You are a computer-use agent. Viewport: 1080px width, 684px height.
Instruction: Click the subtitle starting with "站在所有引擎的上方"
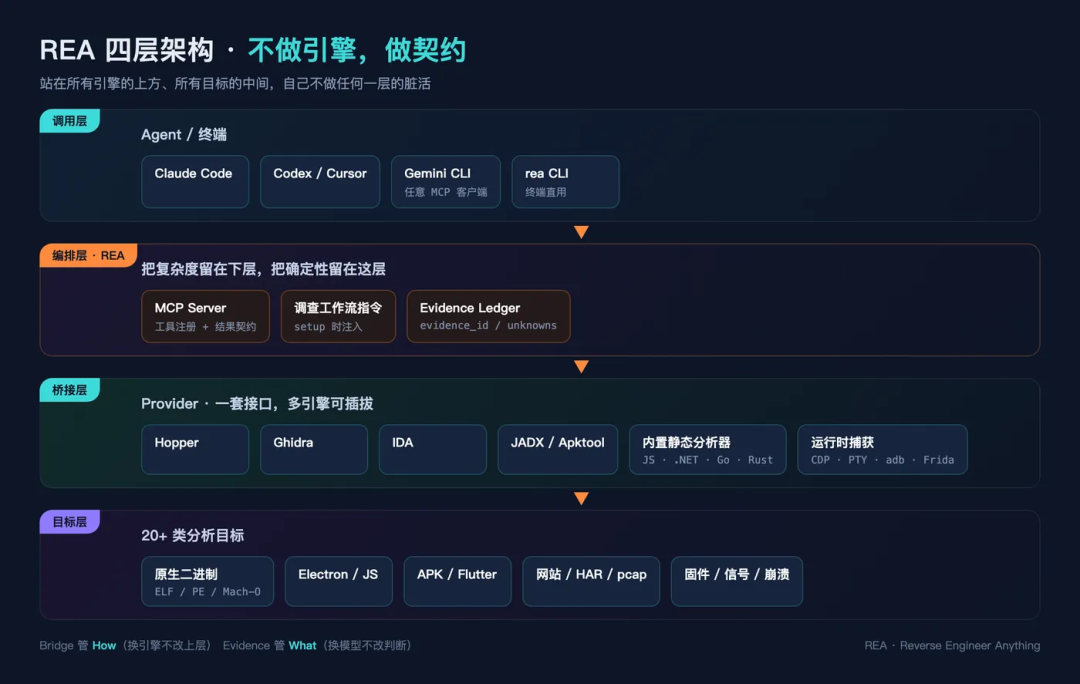click(x=235, y=83)
